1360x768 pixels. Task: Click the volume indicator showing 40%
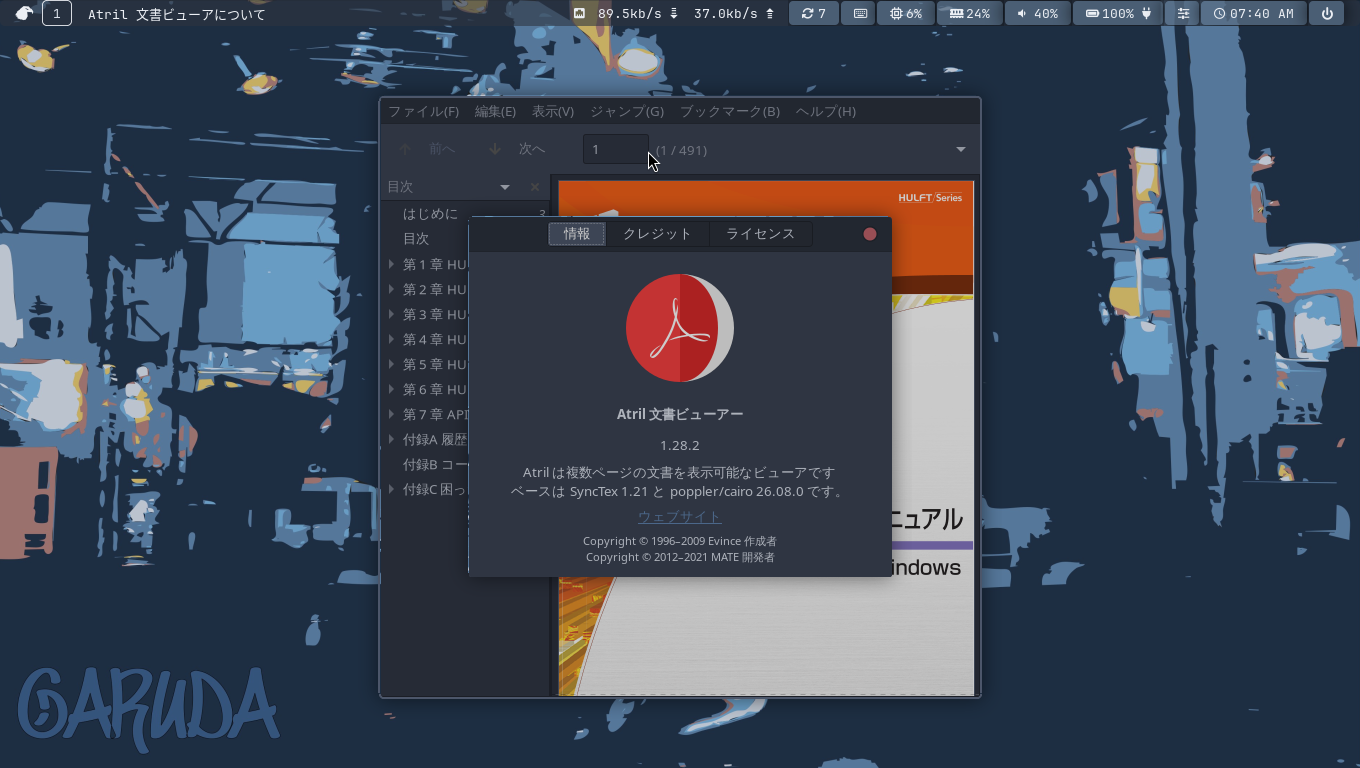coord(1037,13)
